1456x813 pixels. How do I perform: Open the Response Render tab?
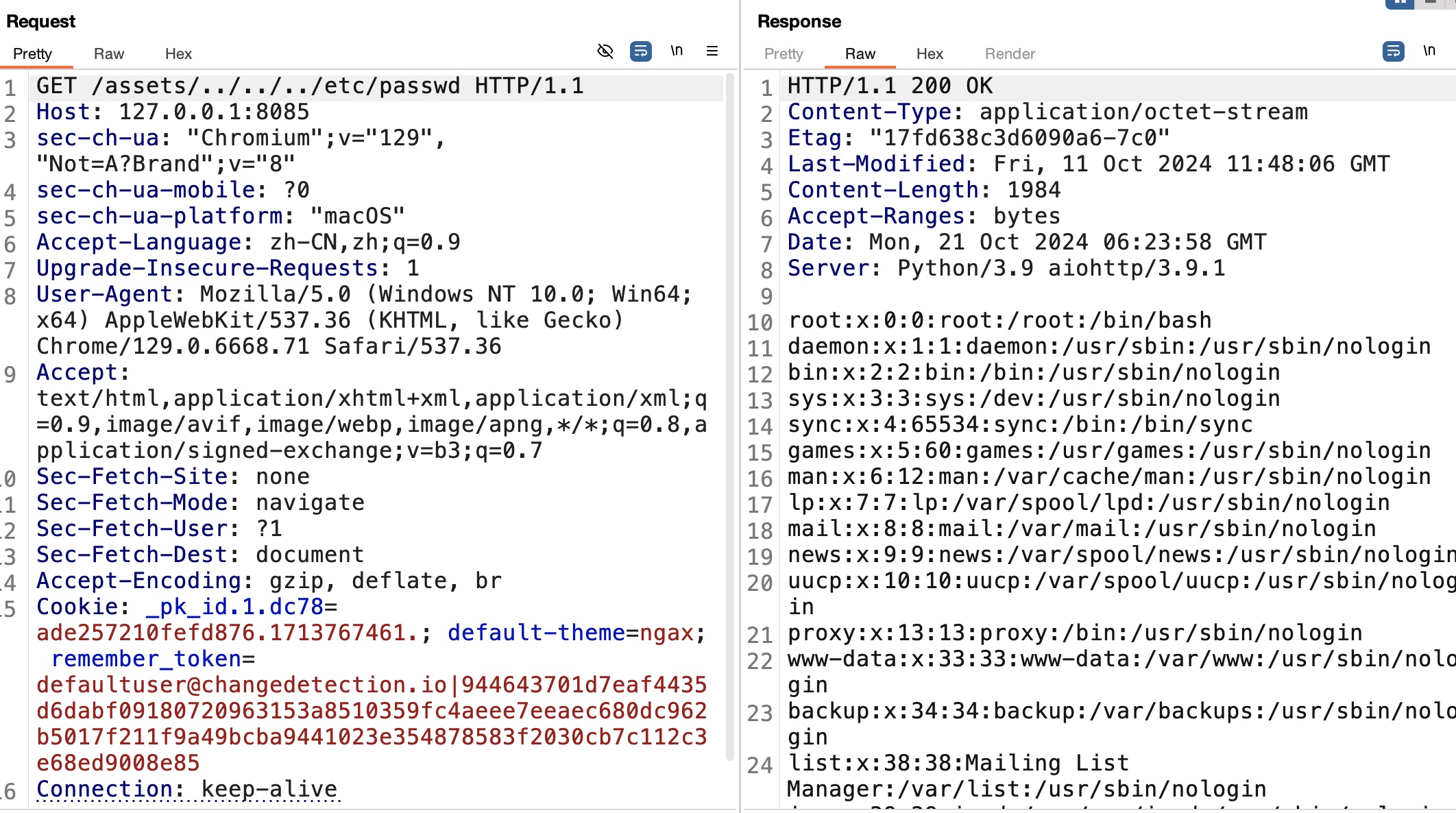pos(1010,54)
